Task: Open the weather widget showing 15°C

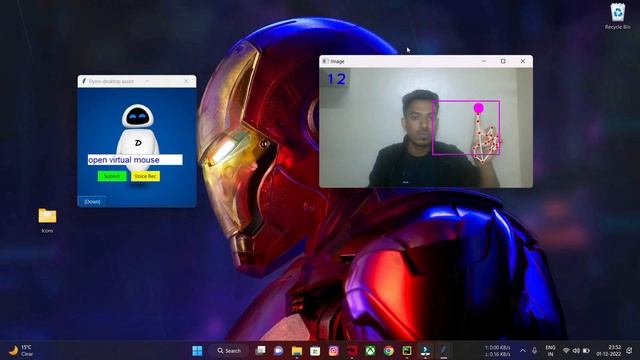Action: (21, 351)
